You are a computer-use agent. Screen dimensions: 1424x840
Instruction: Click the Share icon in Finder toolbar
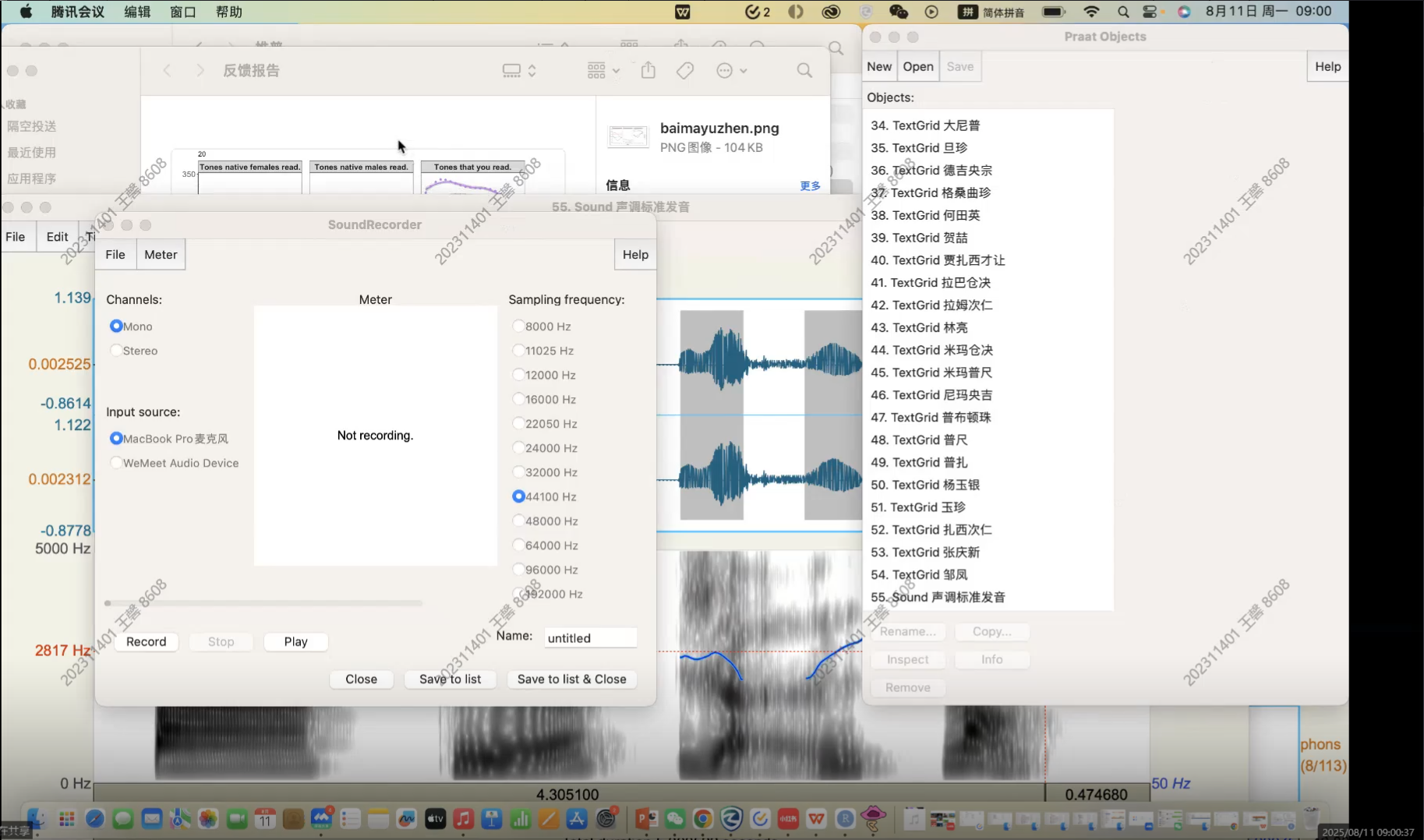648,71
